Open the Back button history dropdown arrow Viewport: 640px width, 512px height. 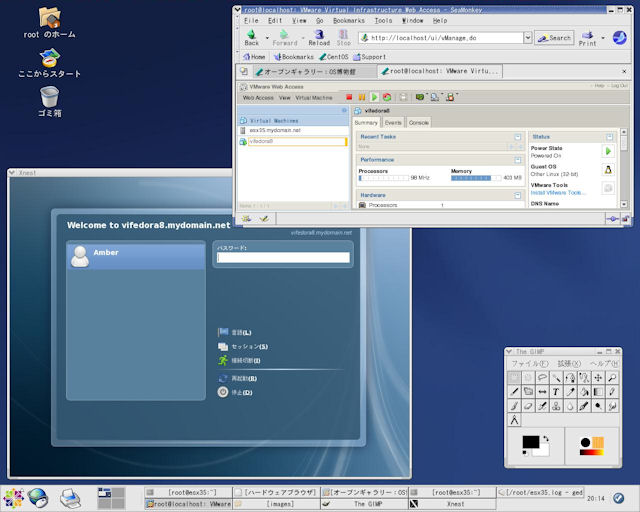pos(267,38)
